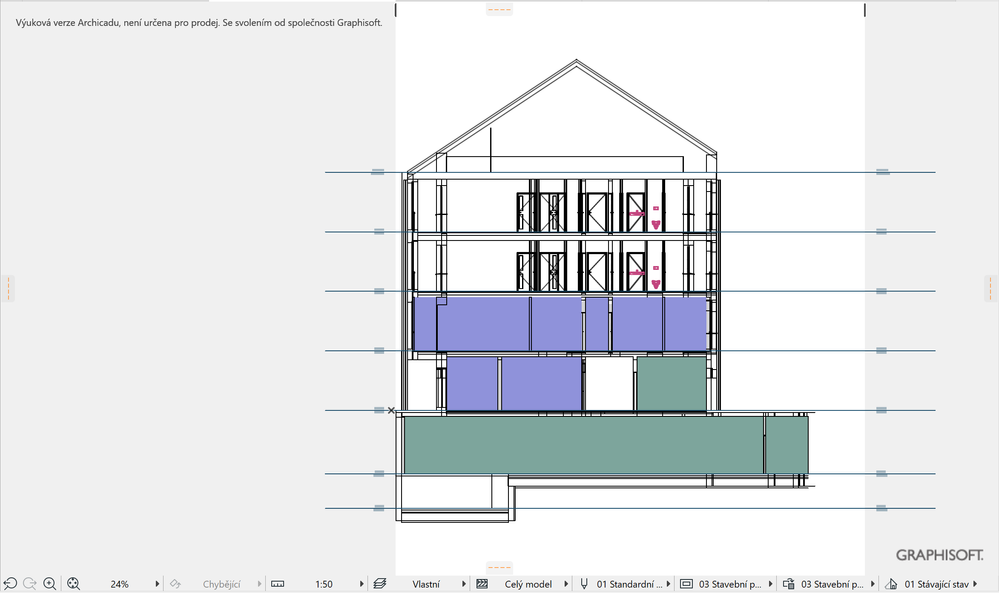Click the top drawing area orange handle
The width and height of the screenshot is (999, 593).
pyautogui.click(x=499, y=10)
